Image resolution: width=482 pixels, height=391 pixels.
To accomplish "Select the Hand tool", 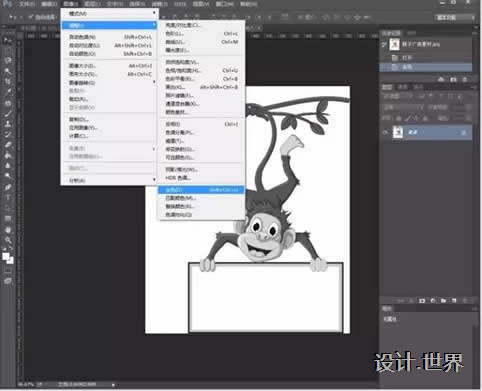I will pos(7,230).
